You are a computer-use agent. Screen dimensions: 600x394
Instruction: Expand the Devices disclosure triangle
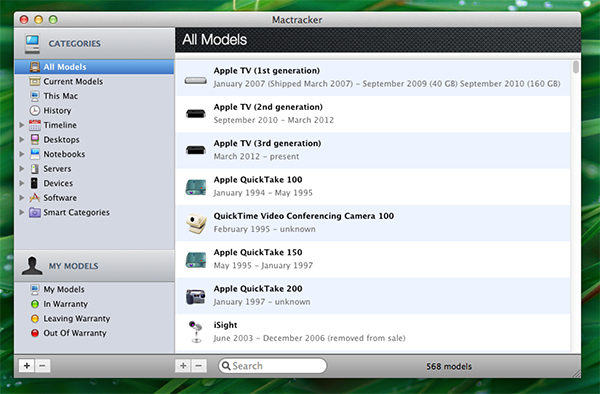(x=22, y=183)
